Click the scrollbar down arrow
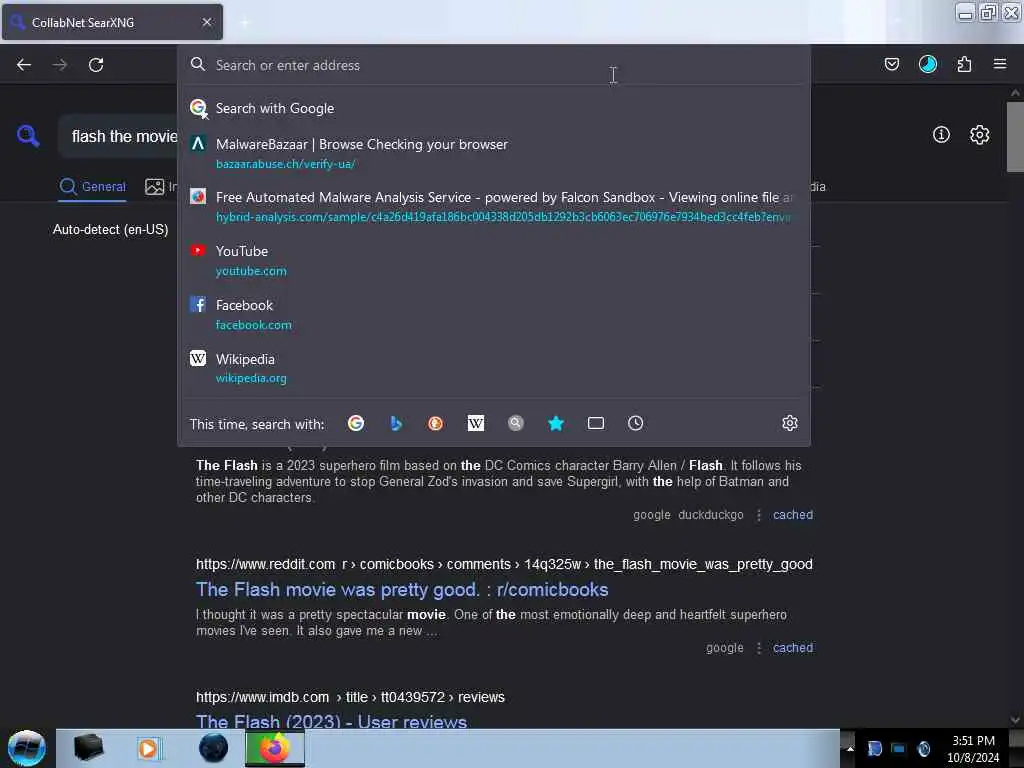The image size is (1024, 768). [x=1015, y=720]
